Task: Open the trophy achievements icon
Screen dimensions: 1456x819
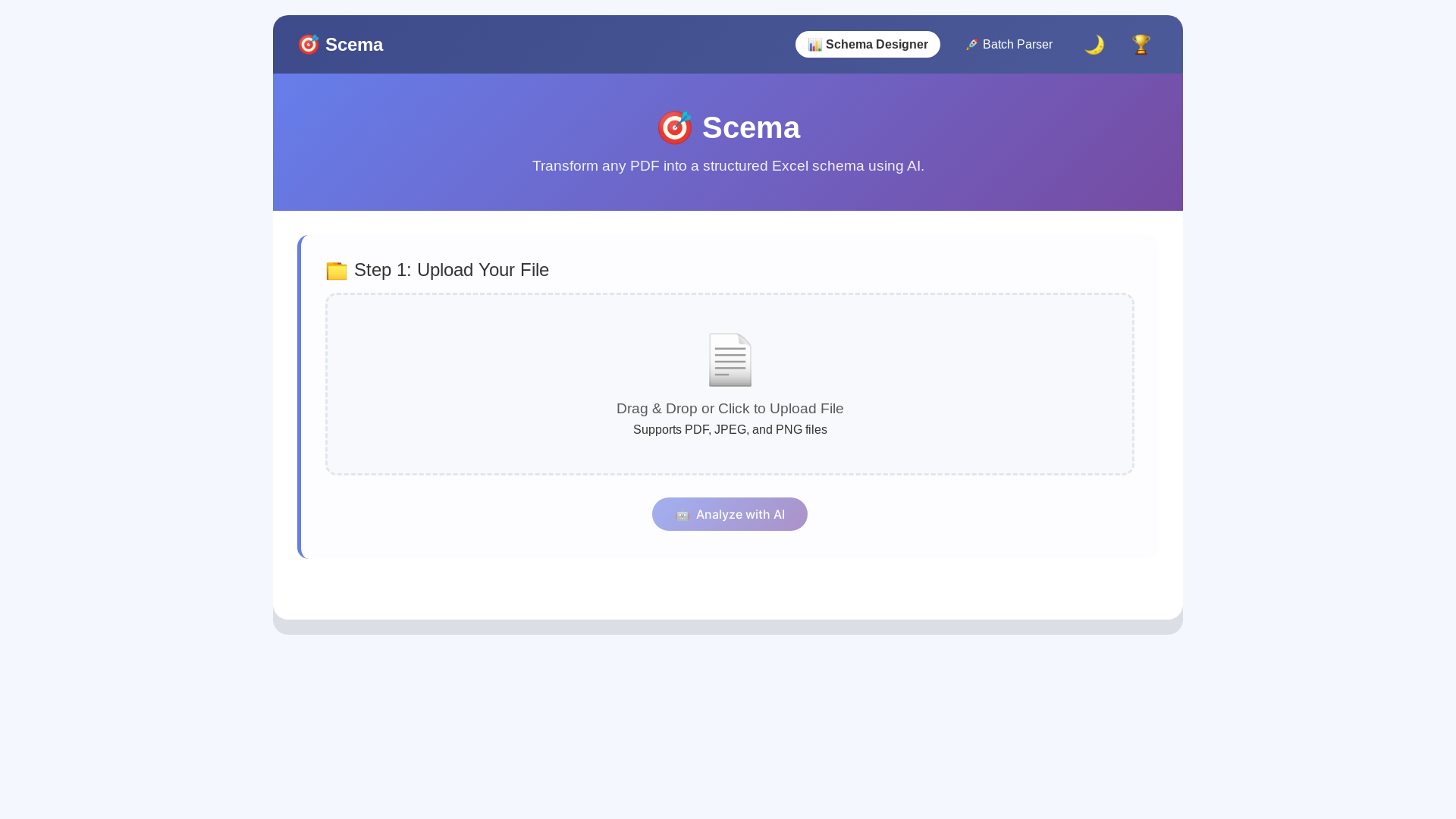Action: [1141, 45]
